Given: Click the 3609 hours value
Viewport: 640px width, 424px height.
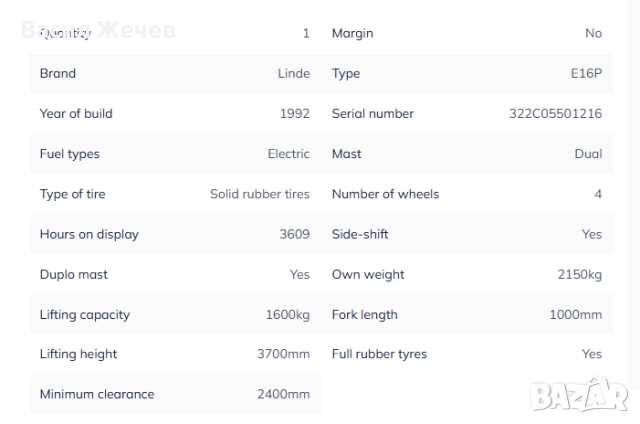Looking at the screenshot, I should [x=295, y=234].
